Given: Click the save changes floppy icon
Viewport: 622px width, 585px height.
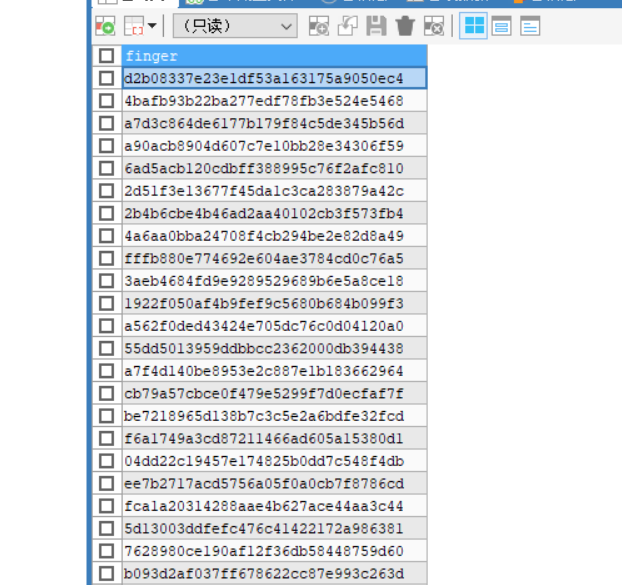Looking at the screenshot, I should tap(376, 26).
